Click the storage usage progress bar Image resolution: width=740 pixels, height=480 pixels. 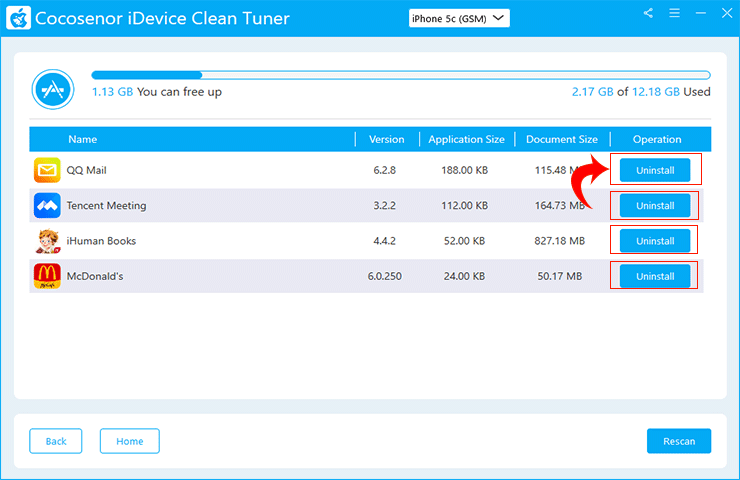tap(401, 75)
